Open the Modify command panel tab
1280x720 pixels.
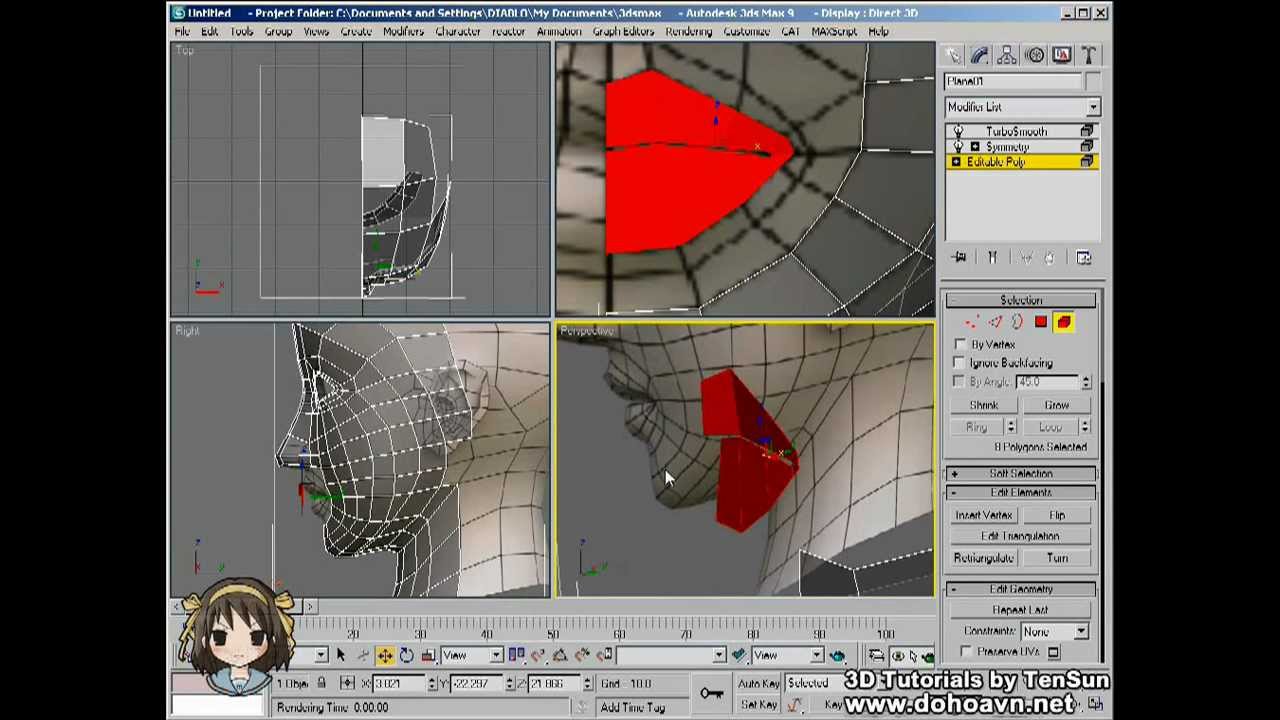(x=980, y=56)
